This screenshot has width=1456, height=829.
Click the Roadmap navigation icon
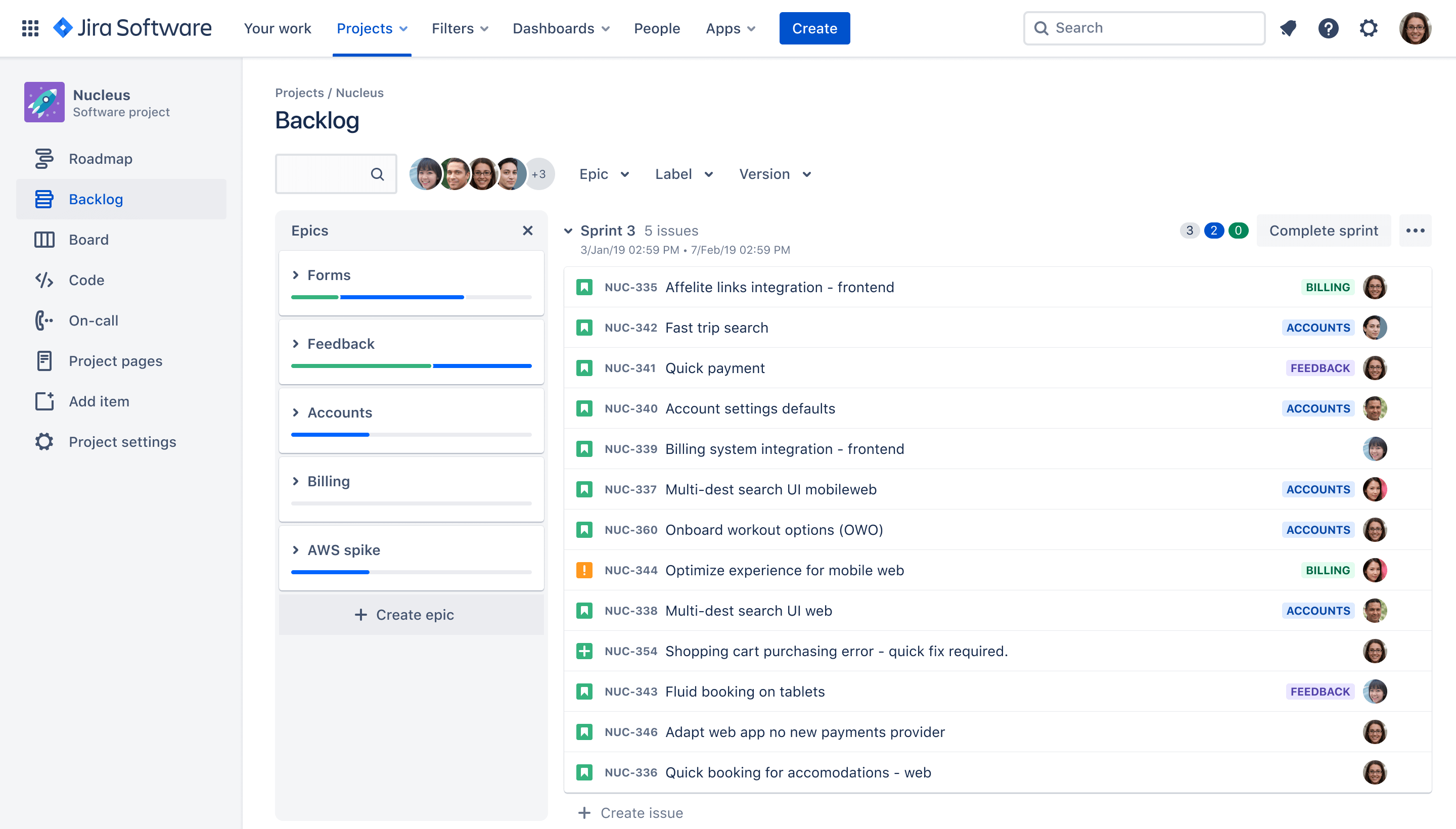pos(42,158)
